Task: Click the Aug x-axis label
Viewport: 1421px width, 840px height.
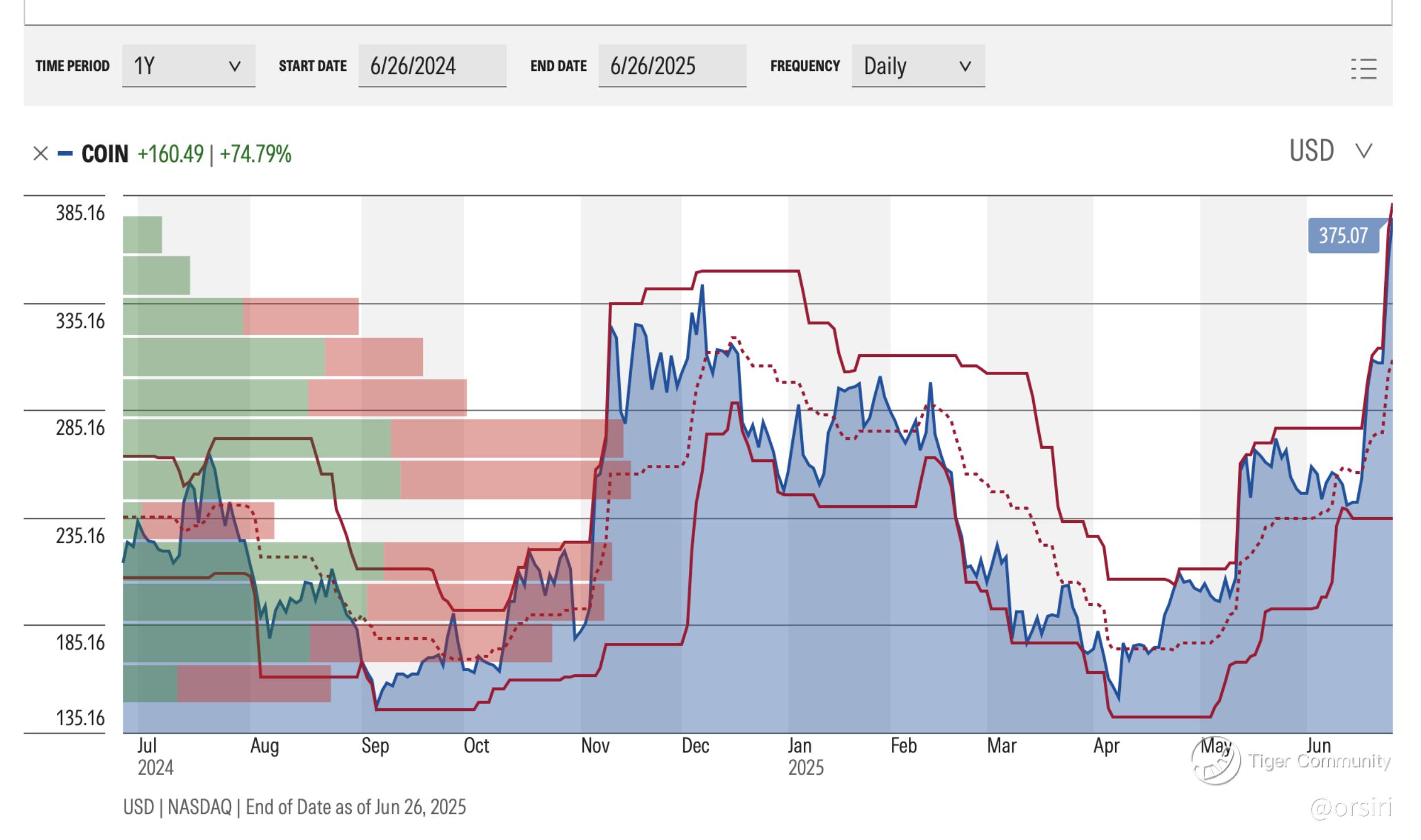Action: (x=264, y=746)
